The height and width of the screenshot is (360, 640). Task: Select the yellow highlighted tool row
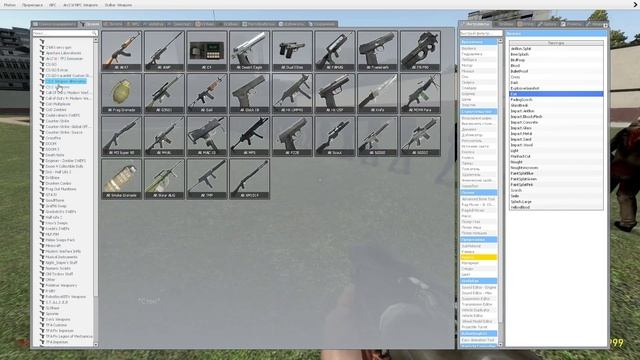point(478,258)
